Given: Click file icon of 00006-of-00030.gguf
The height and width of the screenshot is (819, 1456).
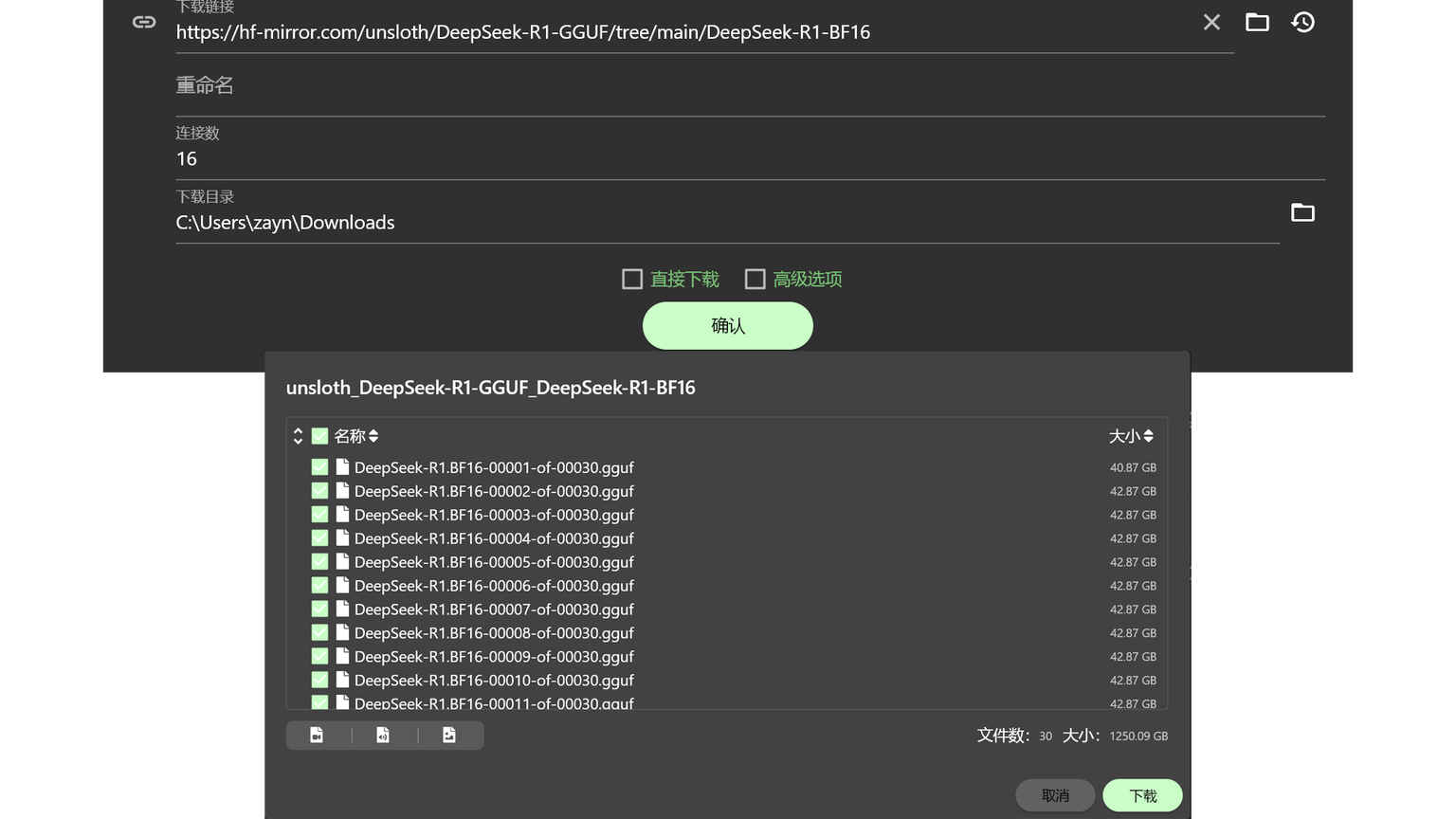Looking at the screenshot, I should coord(342,586).
